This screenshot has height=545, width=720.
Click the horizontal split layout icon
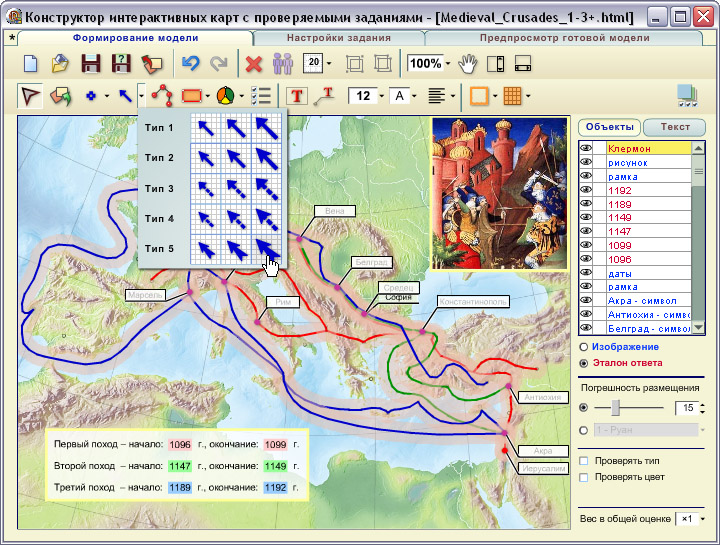point(523,63)
